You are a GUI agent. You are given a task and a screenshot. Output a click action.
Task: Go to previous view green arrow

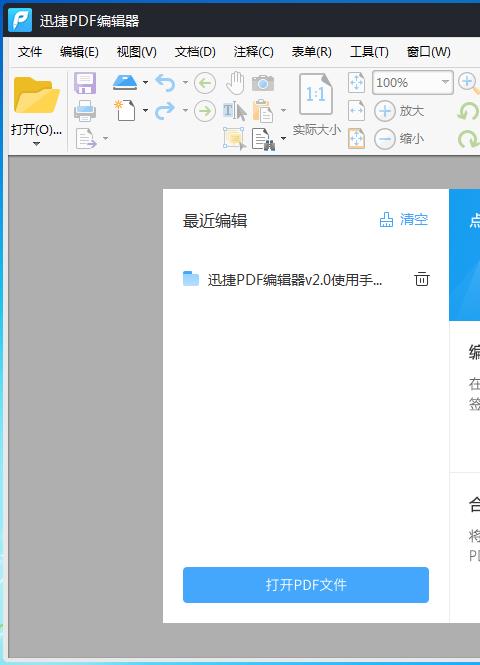(x=205, y=83)
